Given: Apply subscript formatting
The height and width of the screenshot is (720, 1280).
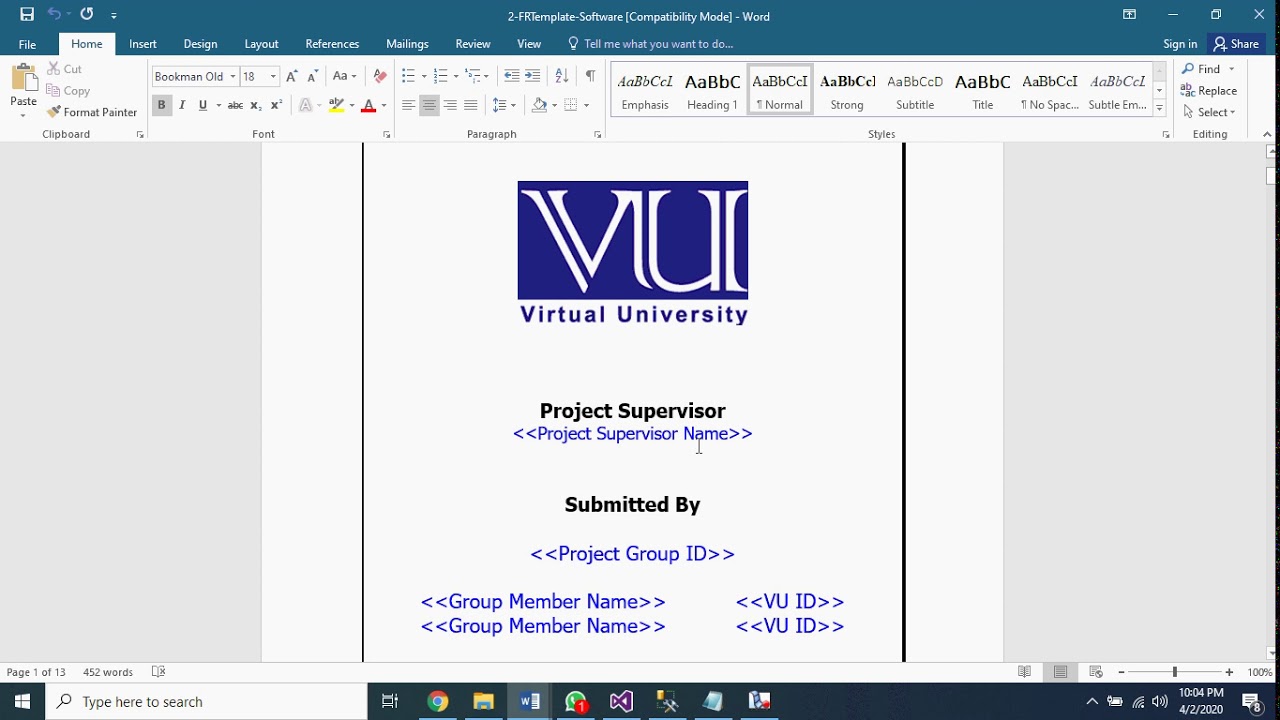Looking at the screenshot, I should pyautogui.click(x=256, y=105).
